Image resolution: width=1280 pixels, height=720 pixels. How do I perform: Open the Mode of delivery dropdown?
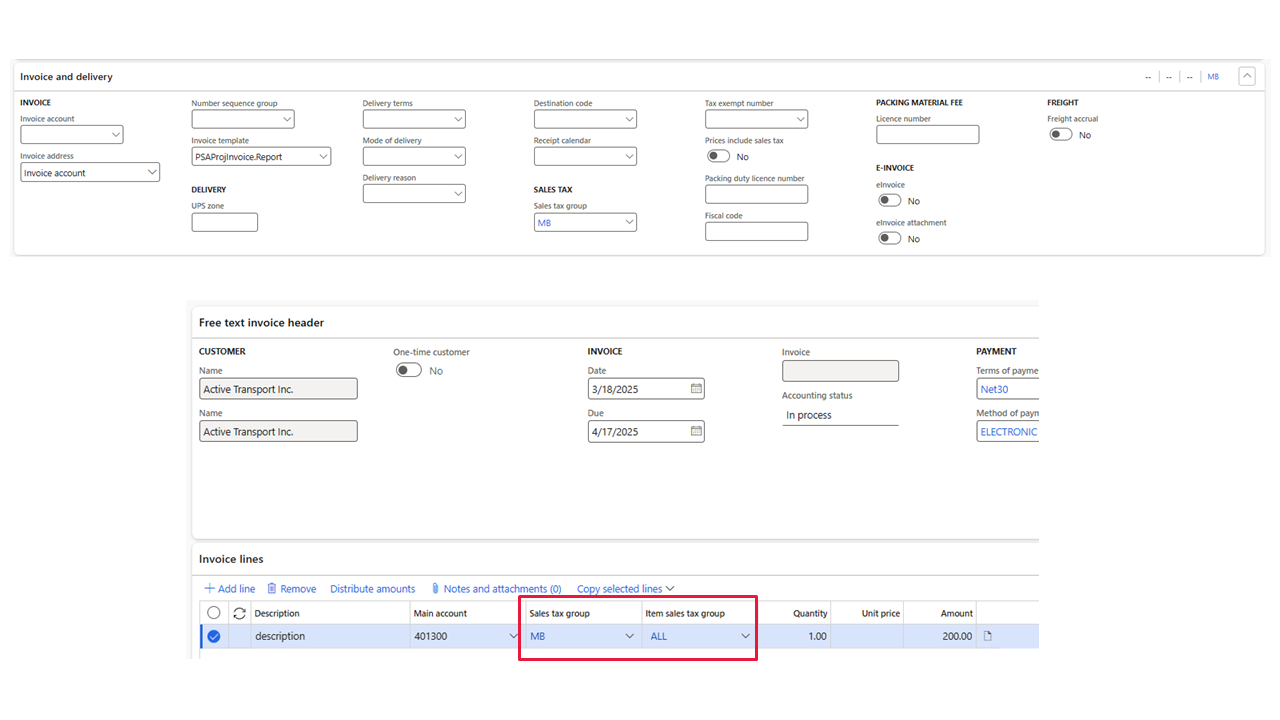point(457,156)
